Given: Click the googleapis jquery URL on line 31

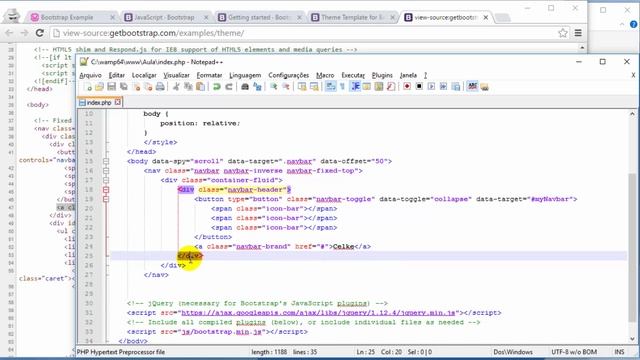Looking at the screenshot, I should 318,313.
